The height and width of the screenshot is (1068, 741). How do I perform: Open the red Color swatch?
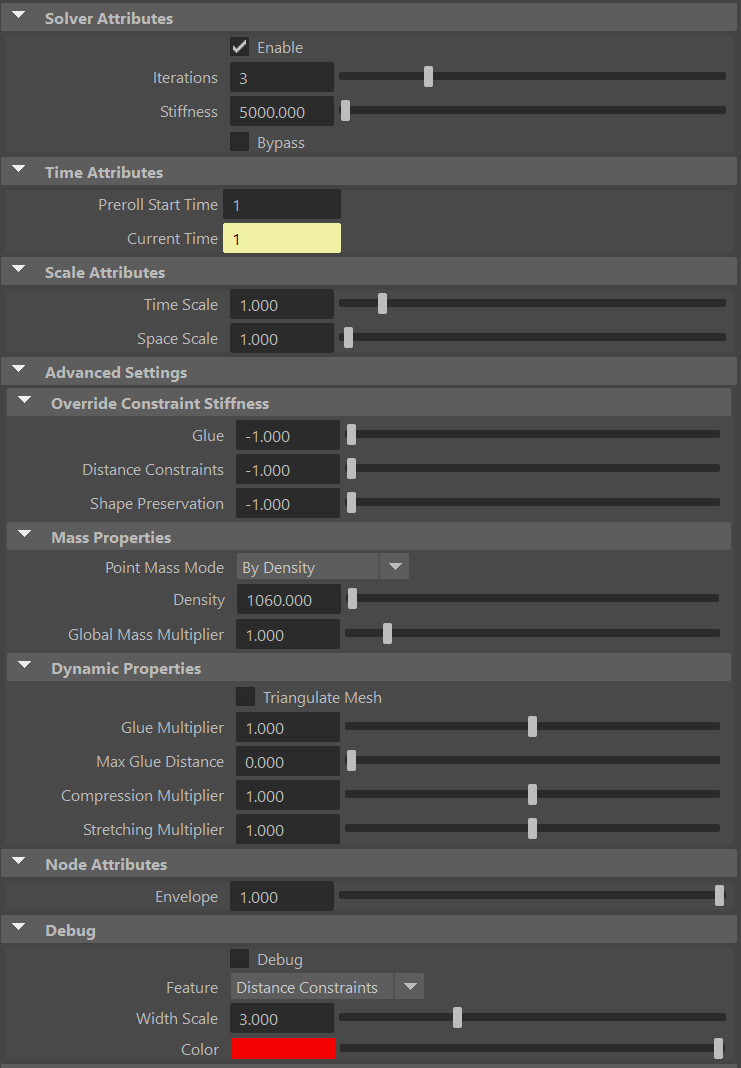coord(283,1049)
